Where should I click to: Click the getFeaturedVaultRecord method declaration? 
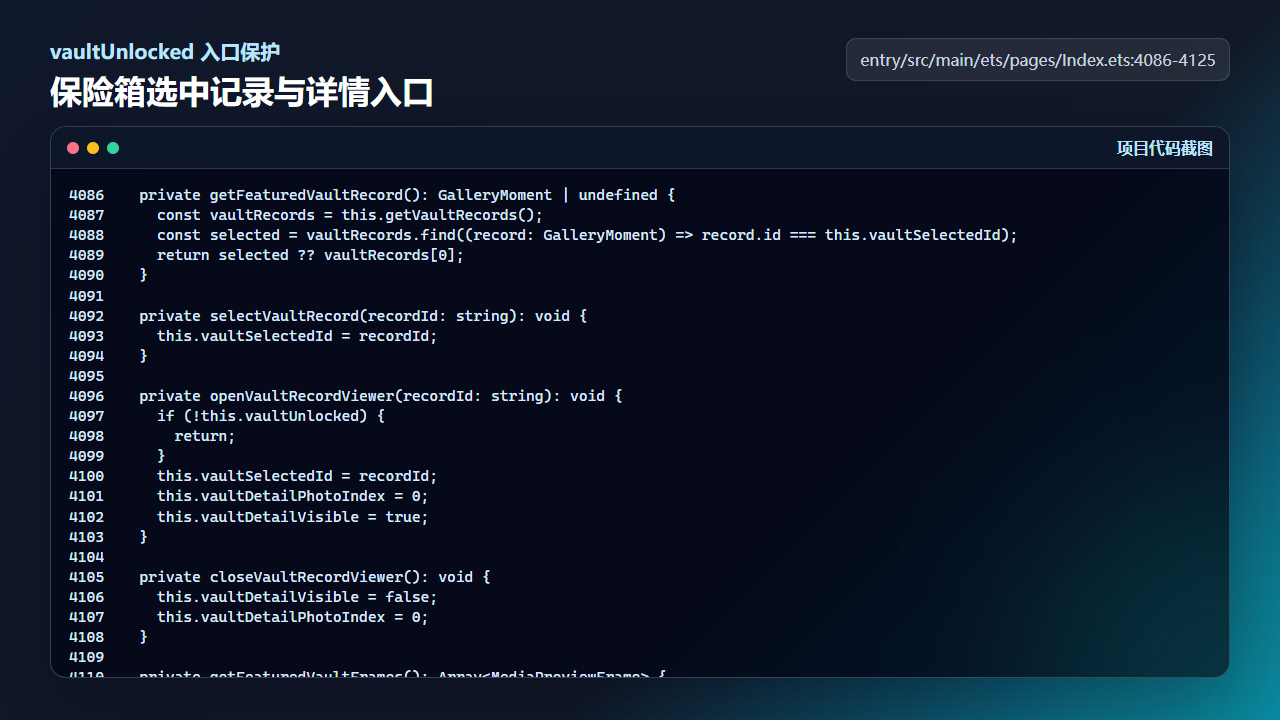[x=407, y=195]
